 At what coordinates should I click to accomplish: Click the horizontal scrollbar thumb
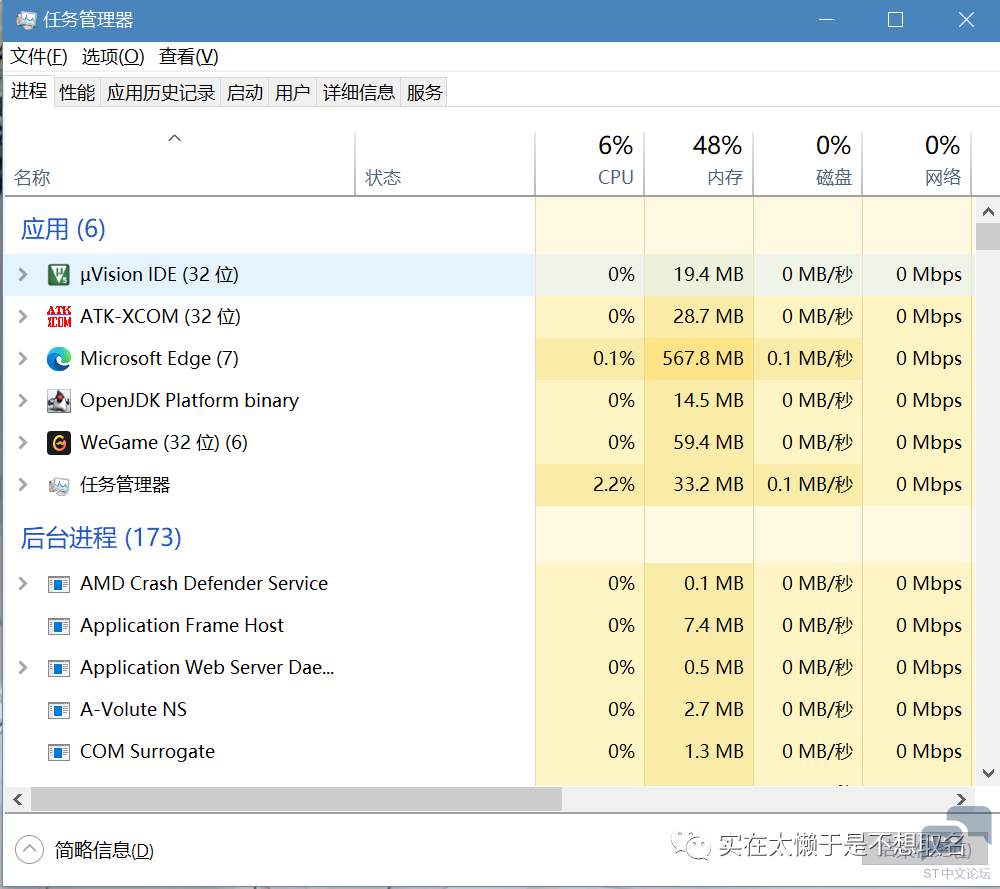(297, 799)
